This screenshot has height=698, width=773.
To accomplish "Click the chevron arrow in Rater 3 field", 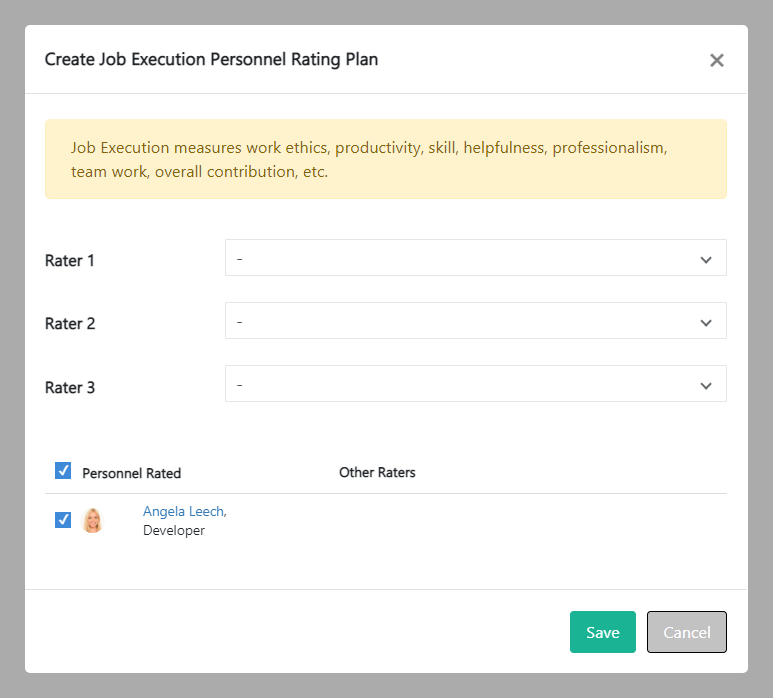I will [706, 386].
